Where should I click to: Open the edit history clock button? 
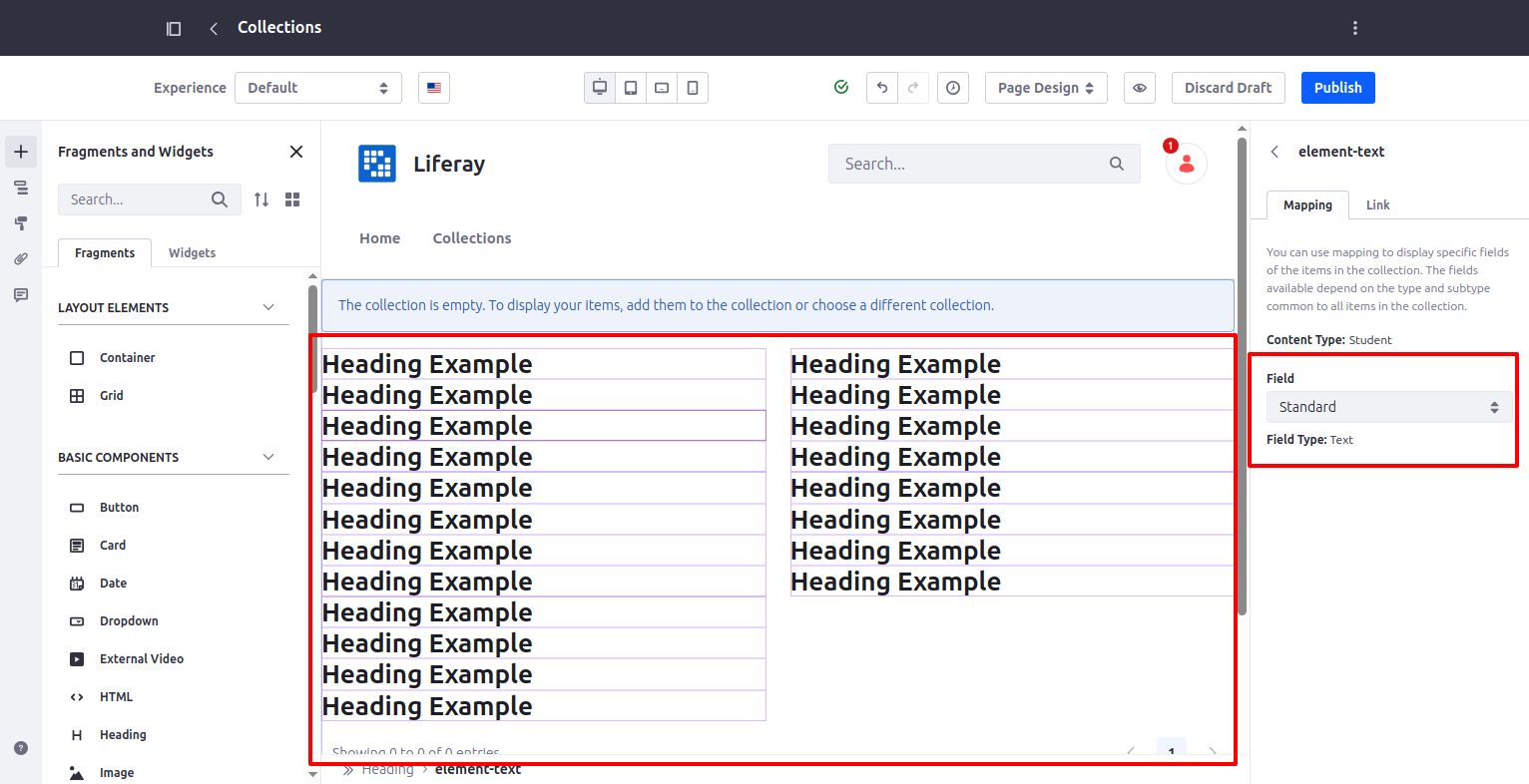(953, 88)
